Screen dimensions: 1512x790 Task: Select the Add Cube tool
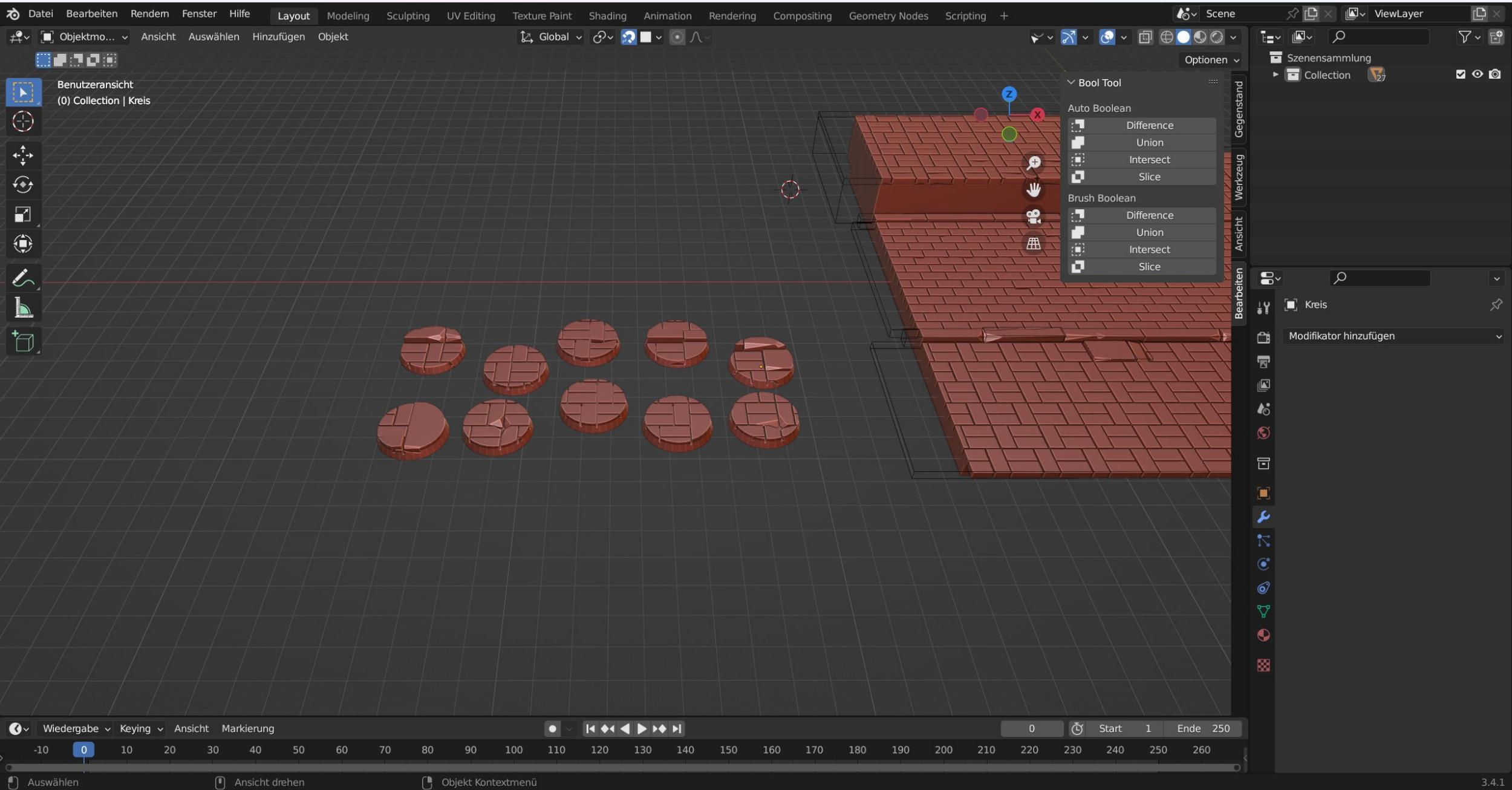pyautogui.click(x=23, y=342)
